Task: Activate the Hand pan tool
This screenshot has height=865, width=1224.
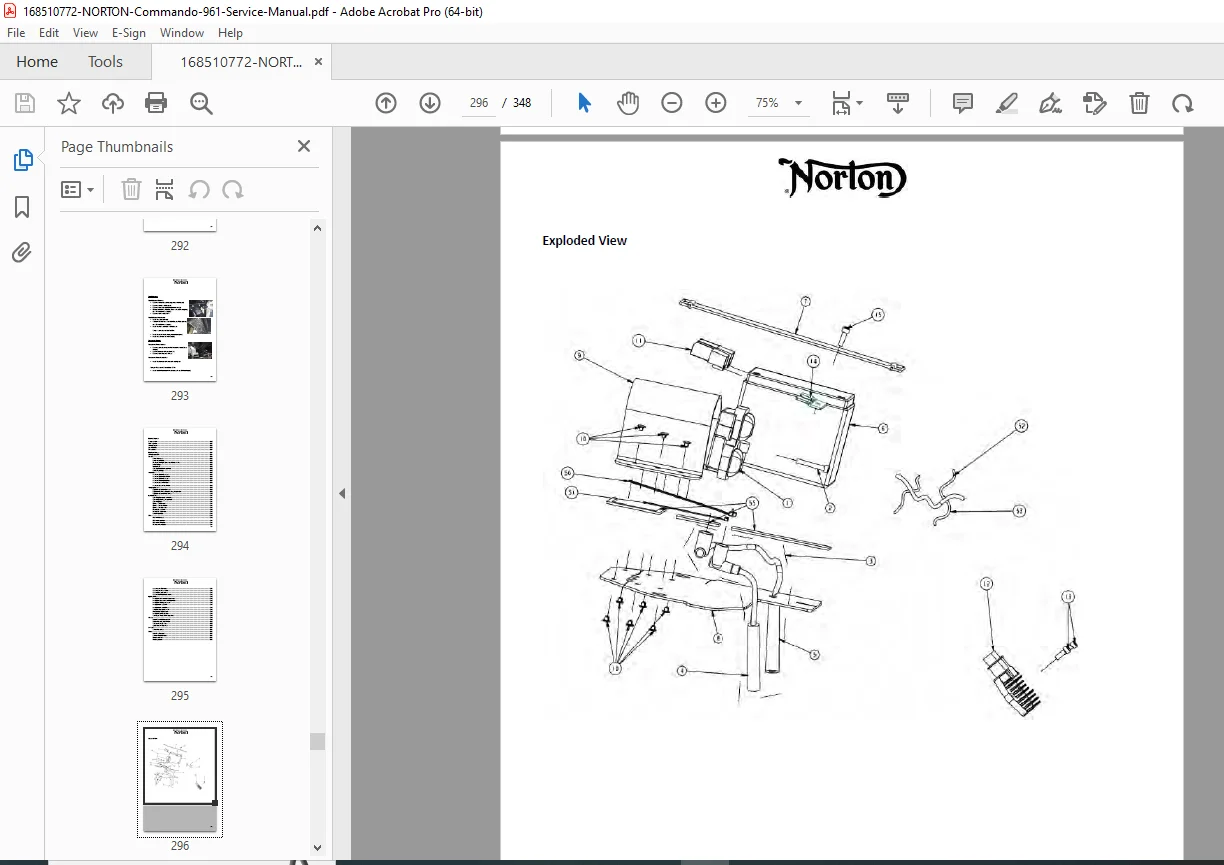Action: [x=628, y=103]
